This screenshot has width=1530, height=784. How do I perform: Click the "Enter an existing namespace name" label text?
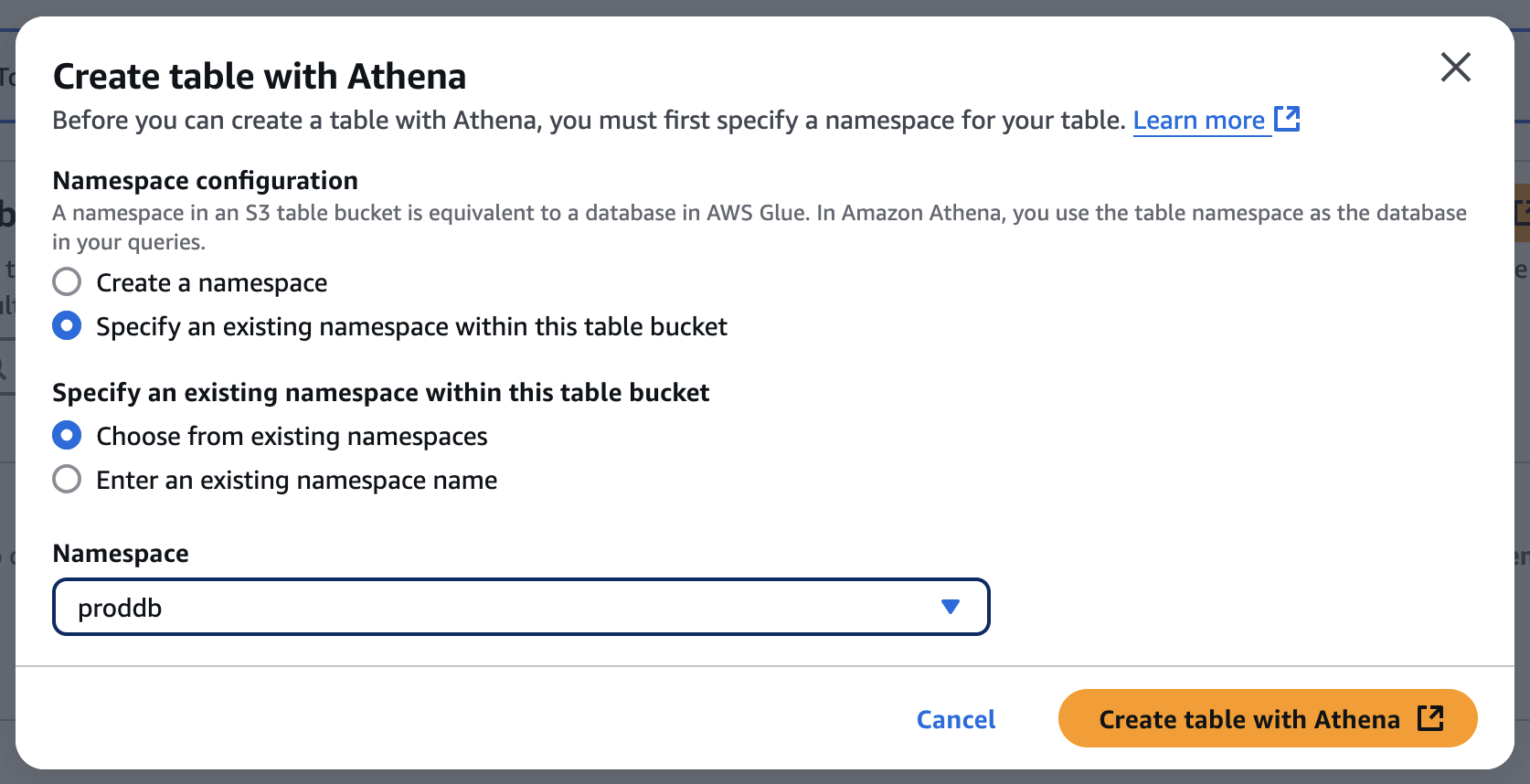(297, 481)
